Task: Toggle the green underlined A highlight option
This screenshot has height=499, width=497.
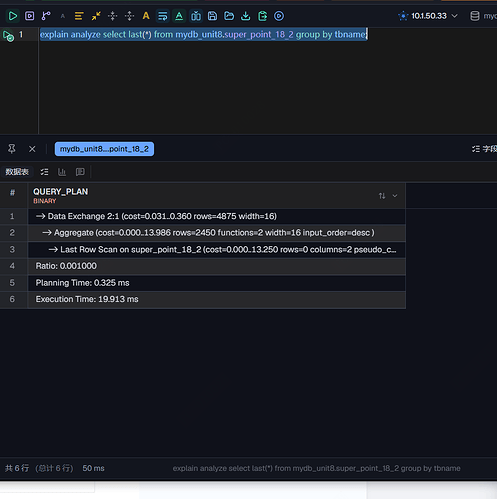Action: (179, 16)
